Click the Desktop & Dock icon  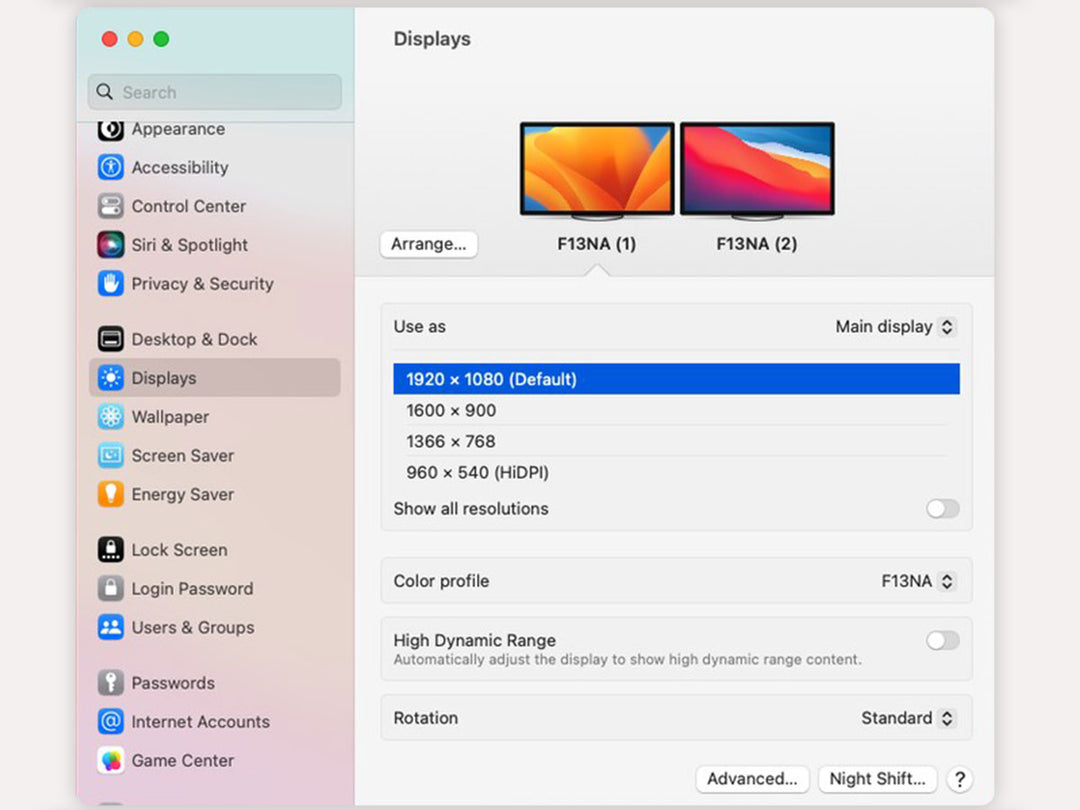pos(111,339)
